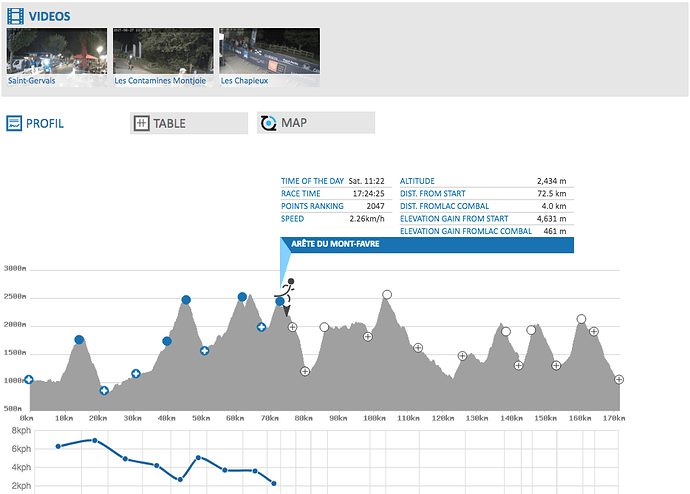Click the Table grid icon

[141, 123]
